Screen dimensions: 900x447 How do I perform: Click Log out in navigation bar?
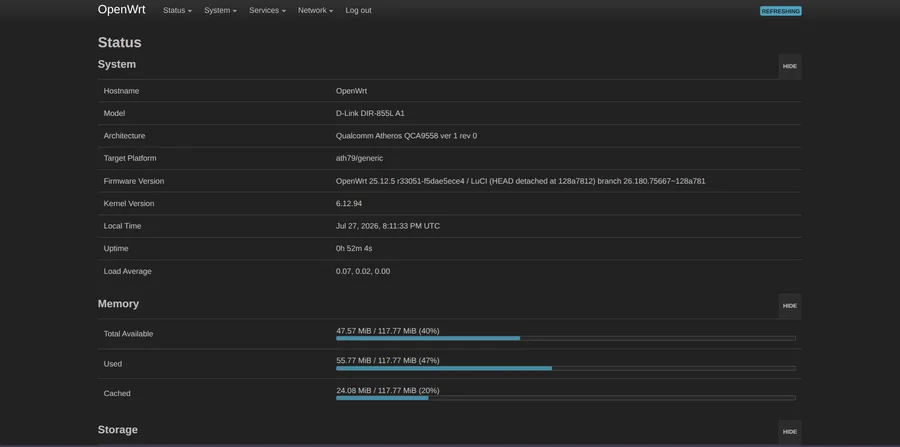coord(358,10)
